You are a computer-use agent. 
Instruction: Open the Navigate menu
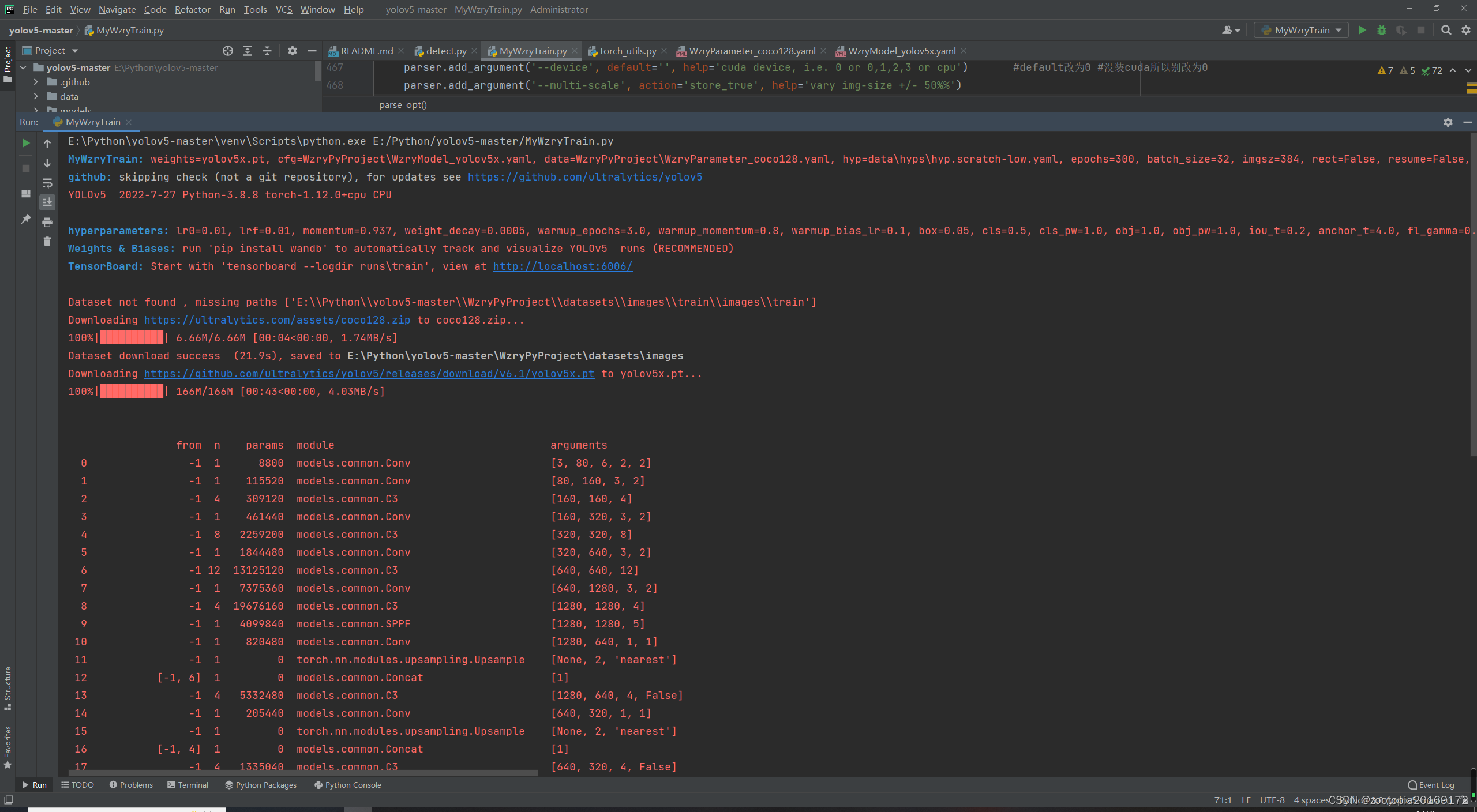[x=117, y=9]
